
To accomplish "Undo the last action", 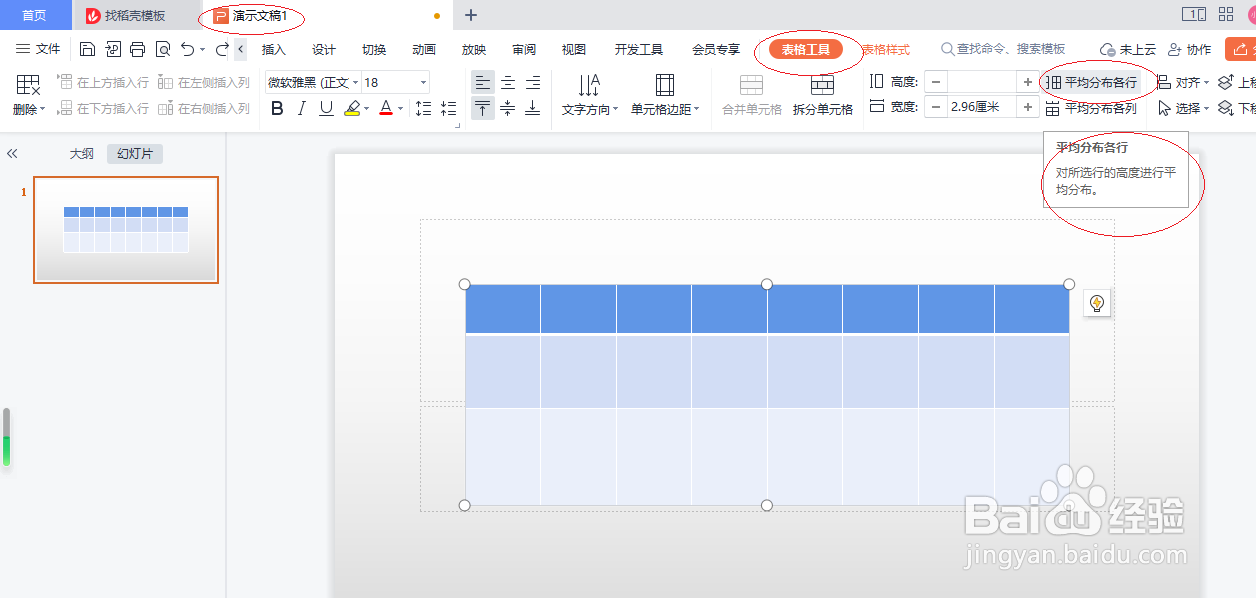I will [x=188, y=49].
